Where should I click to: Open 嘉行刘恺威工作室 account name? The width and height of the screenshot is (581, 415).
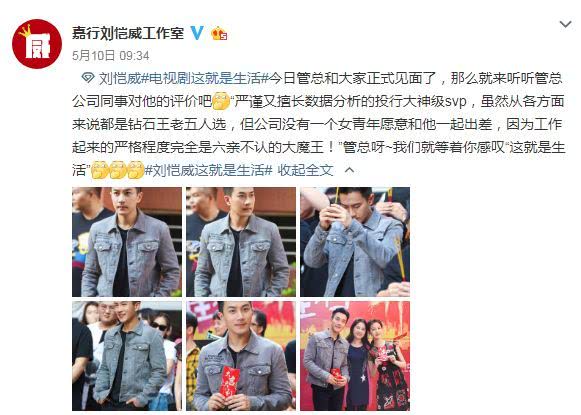(128, 33)
